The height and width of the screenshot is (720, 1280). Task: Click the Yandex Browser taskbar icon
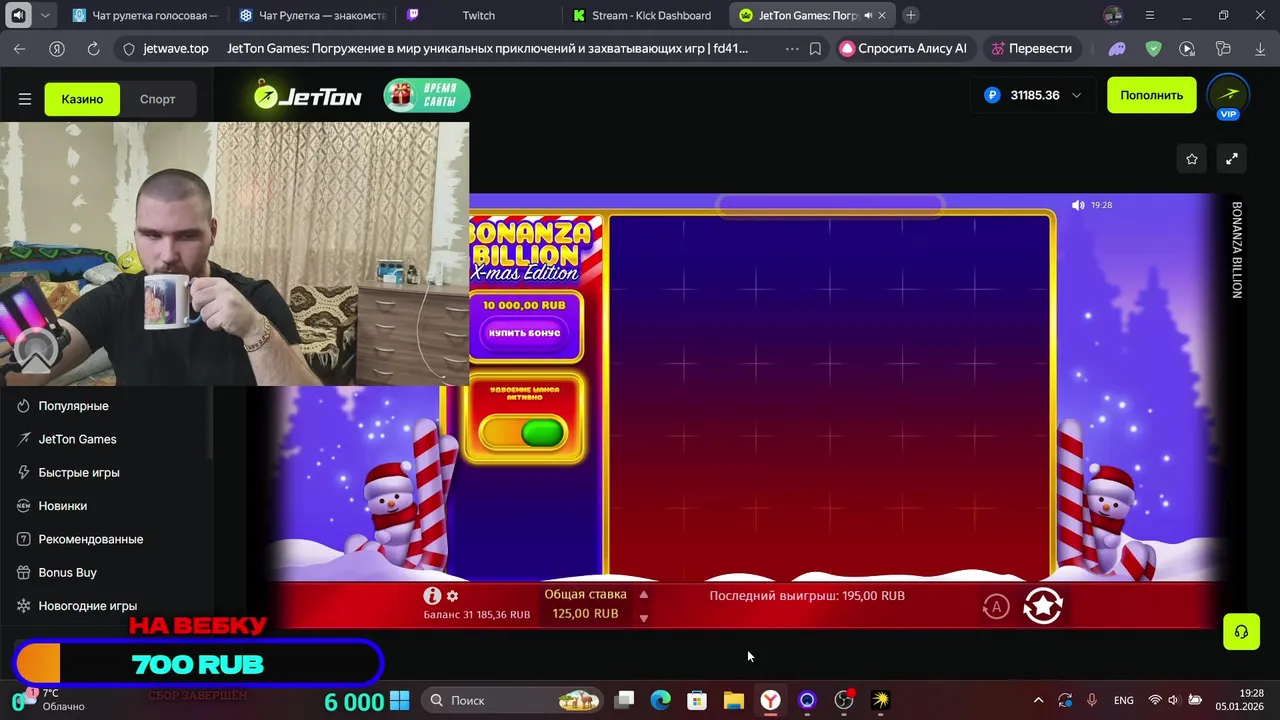pos(770,700)
